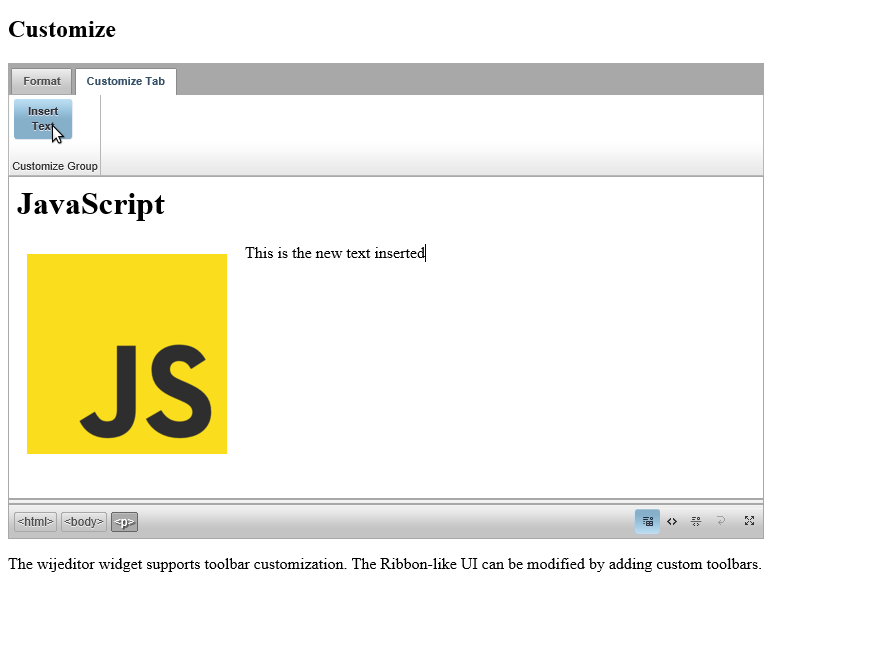The image size is (879, 672).
Task: Select the <body> tag selector
Action: click(83, 521)
